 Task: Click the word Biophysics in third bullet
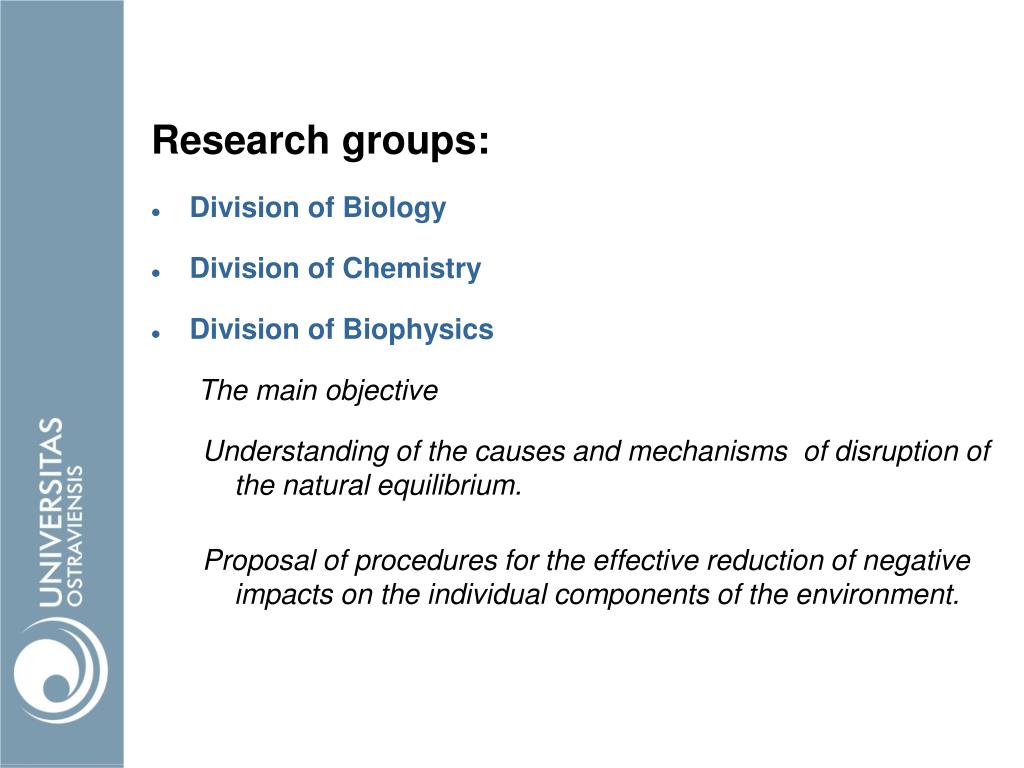(418, 330)
